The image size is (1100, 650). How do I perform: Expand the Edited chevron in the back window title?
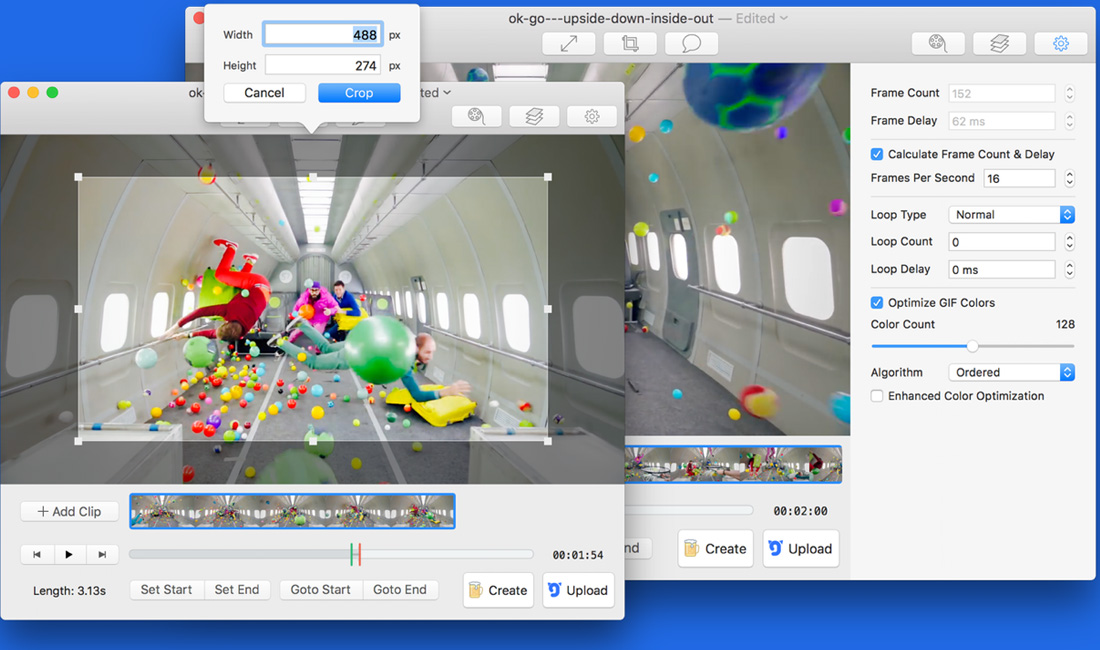[784, 18]
